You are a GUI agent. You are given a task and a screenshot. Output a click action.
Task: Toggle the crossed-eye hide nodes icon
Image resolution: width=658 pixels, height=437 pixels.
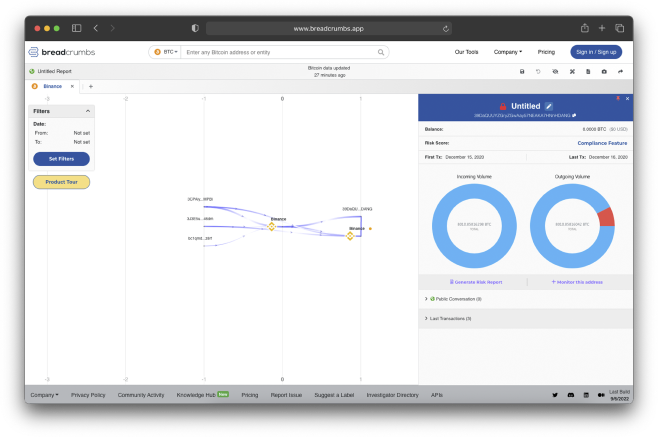click(x=555, y=71)
